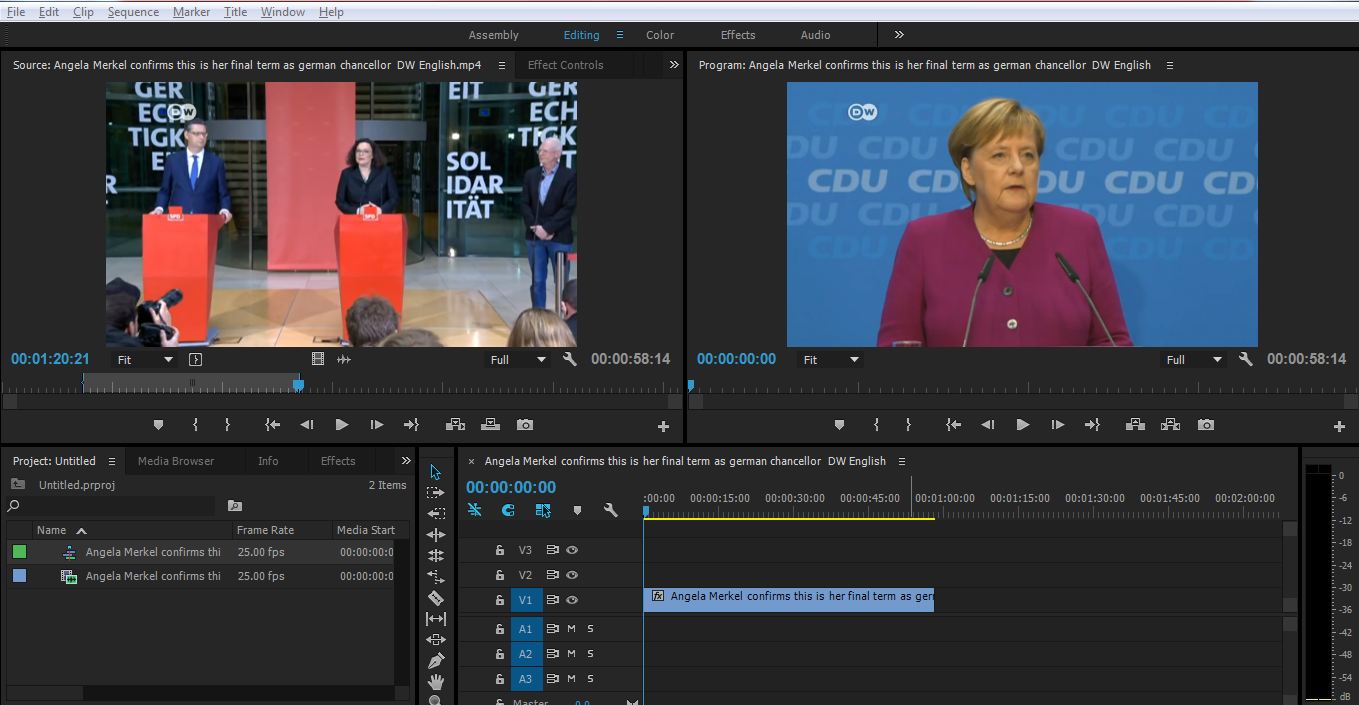Click Insert button in Source monitor
Screen dimensions: 1359x705
[x=455, y=424]
